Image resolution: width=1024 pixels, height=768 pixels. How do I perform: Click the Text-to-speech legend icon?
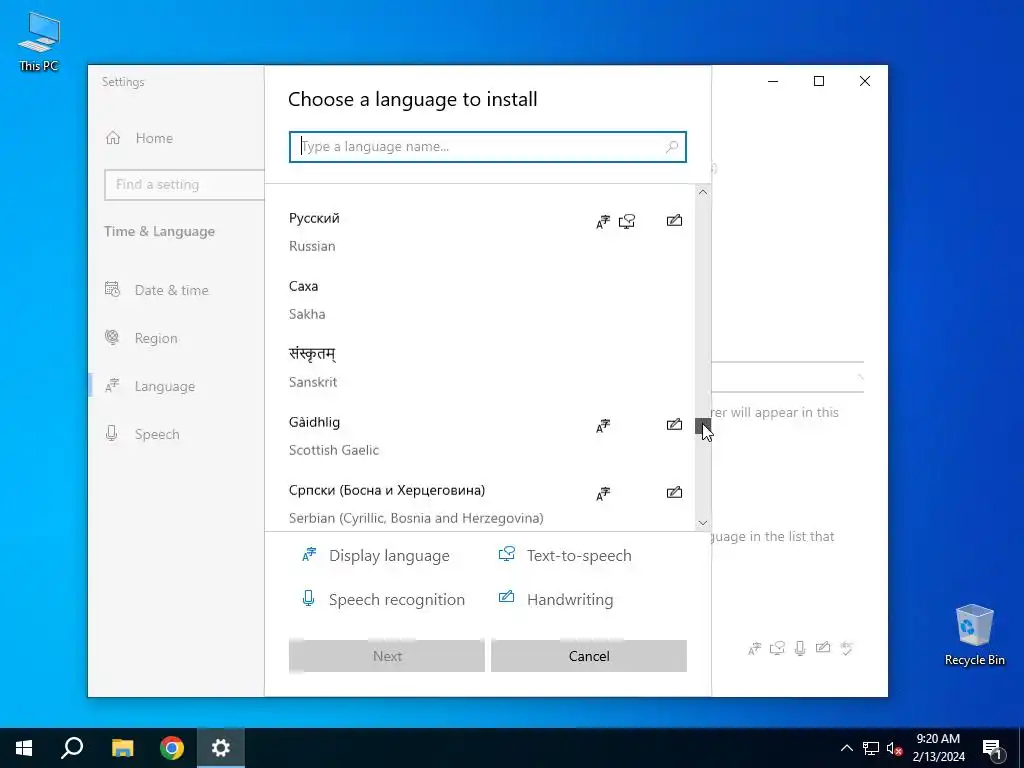pos(507,554)
